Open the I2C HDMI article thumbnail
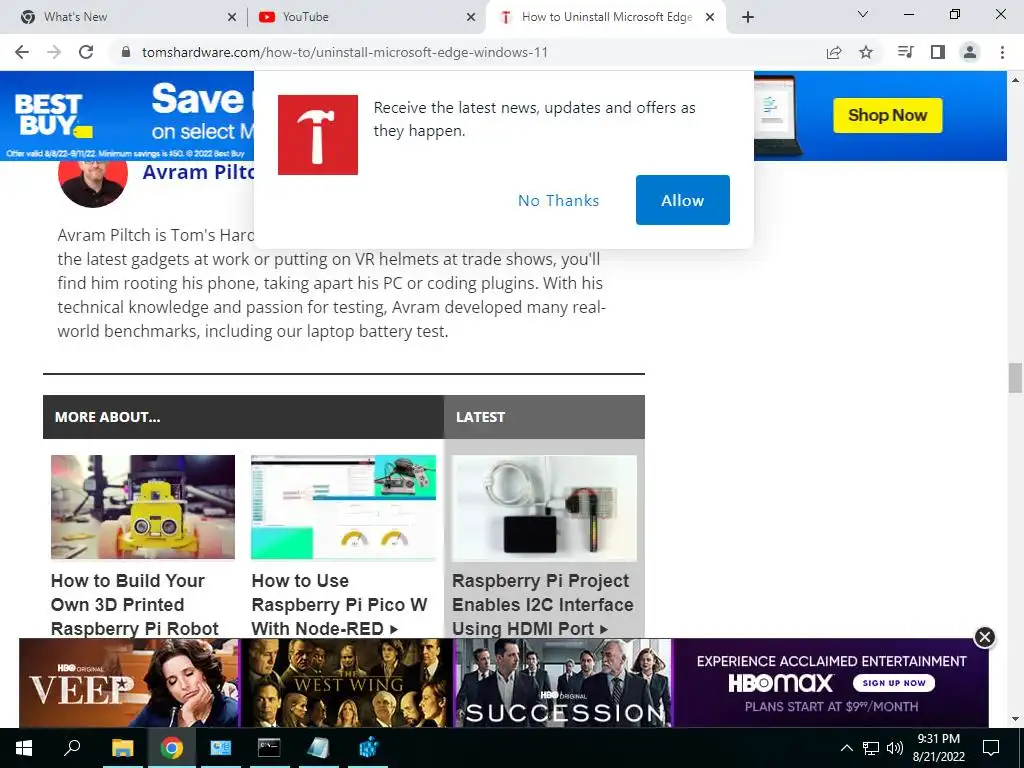 pyautogui.click(x=544, y=508)
